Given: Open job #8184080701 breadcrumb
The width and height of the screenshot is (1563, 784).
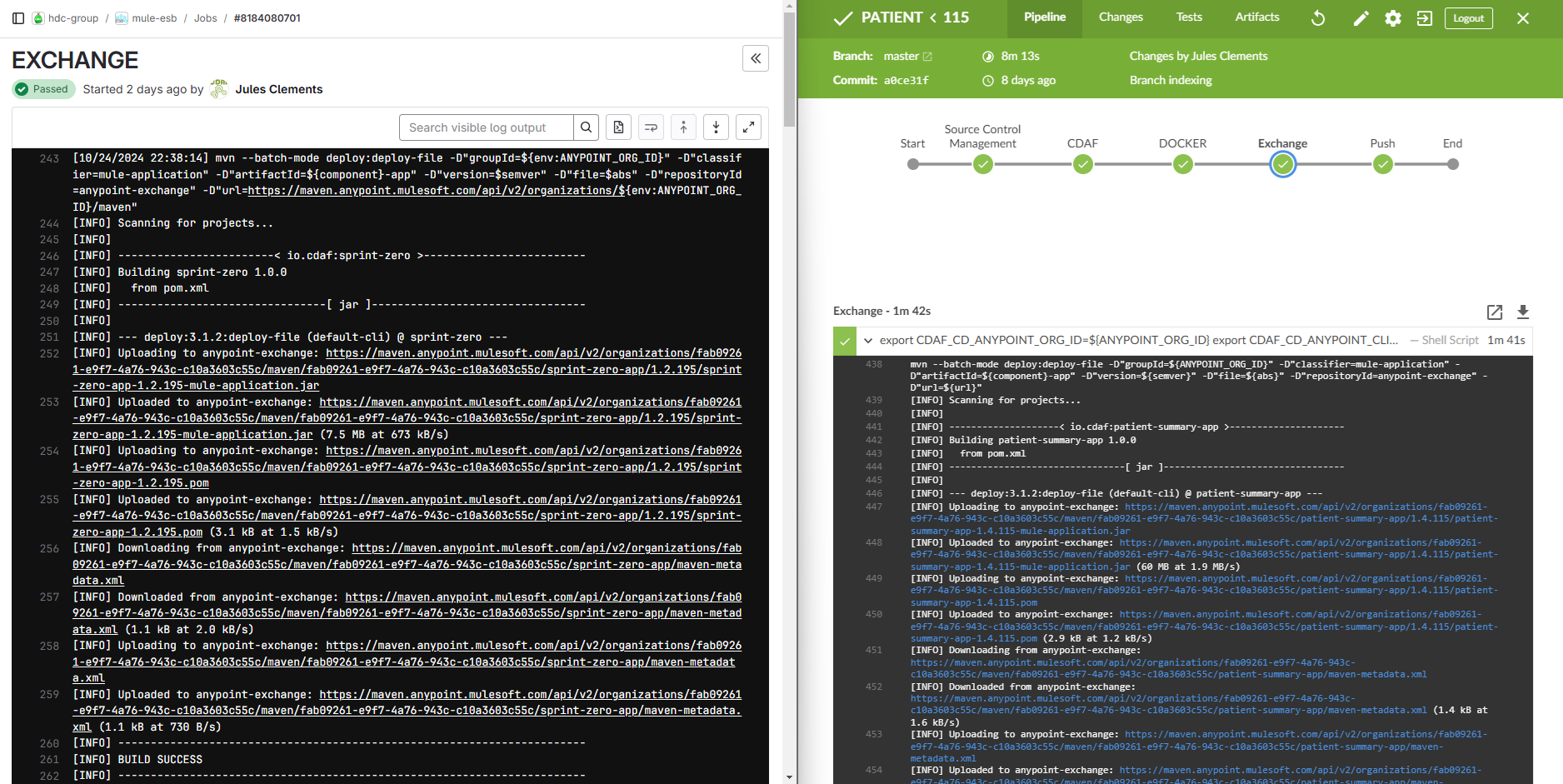Looking at the screenshot, I should [267, 18].
